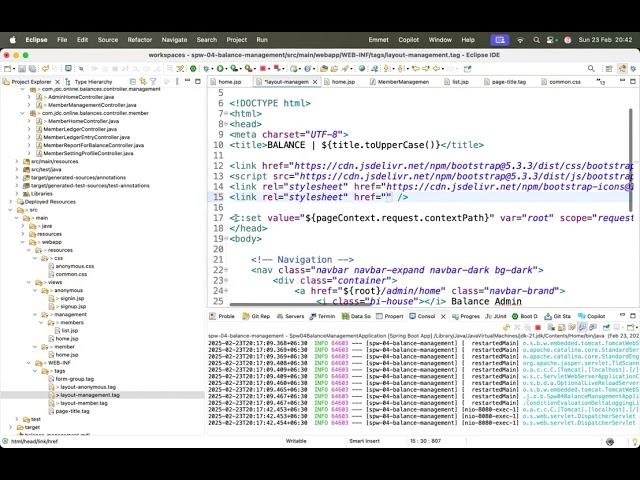Image resolution: width=640 pixels, height=480 pixels.
Task: Toggle Word Wrap in the console toolbar
Action: (572, 327)
